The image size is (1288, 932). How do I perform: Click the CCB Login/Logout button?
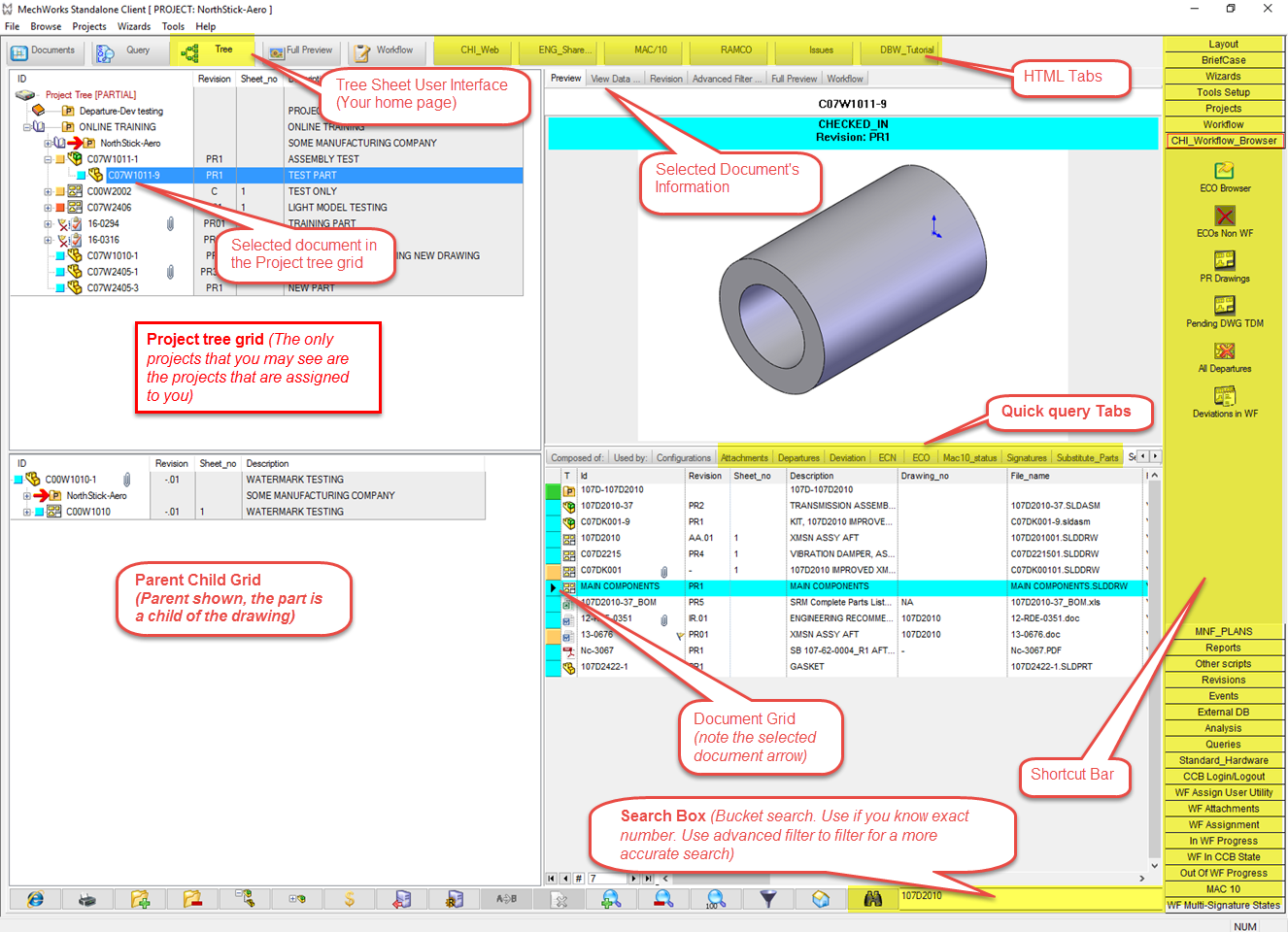1224,776
